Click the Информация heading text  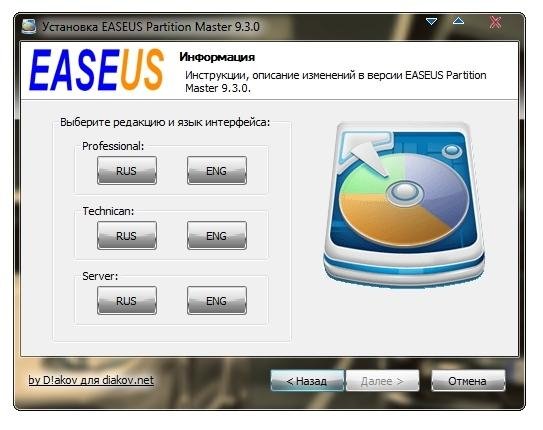[x=217, y=57]
